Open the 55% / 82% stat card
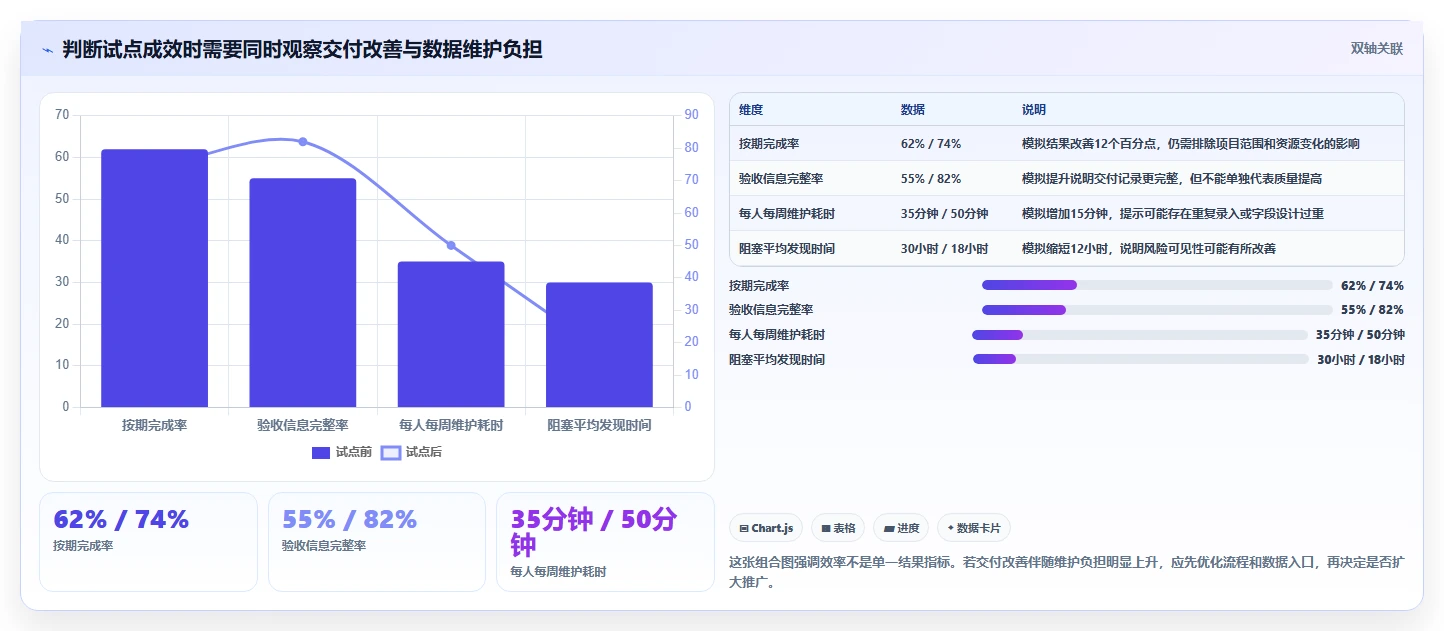Viewport: 1444px width, 631px height. pos(377,542)
